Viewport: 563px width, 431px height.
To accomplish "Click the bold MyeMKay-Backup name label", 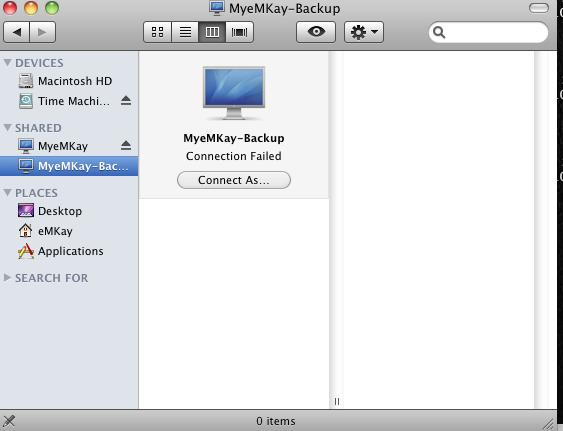I will pyautogui.click(x=234, y=138).
